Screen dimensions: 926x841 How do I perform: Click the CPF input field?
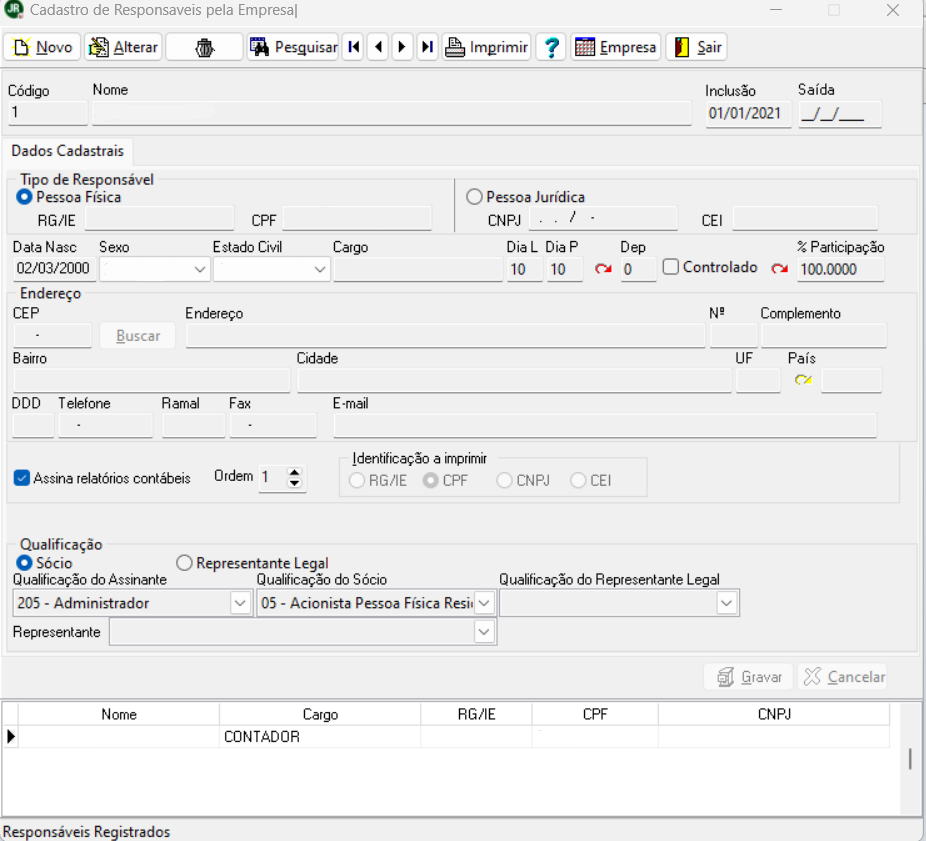coord(357,219)
